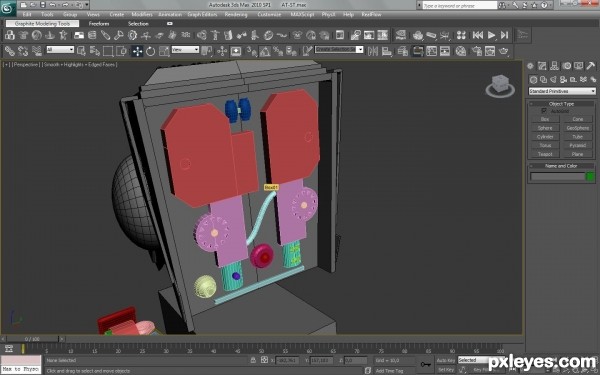Viewport: 600px width, 375px height.
Task: Open the Rendering menu
Action: pos(236,15)
